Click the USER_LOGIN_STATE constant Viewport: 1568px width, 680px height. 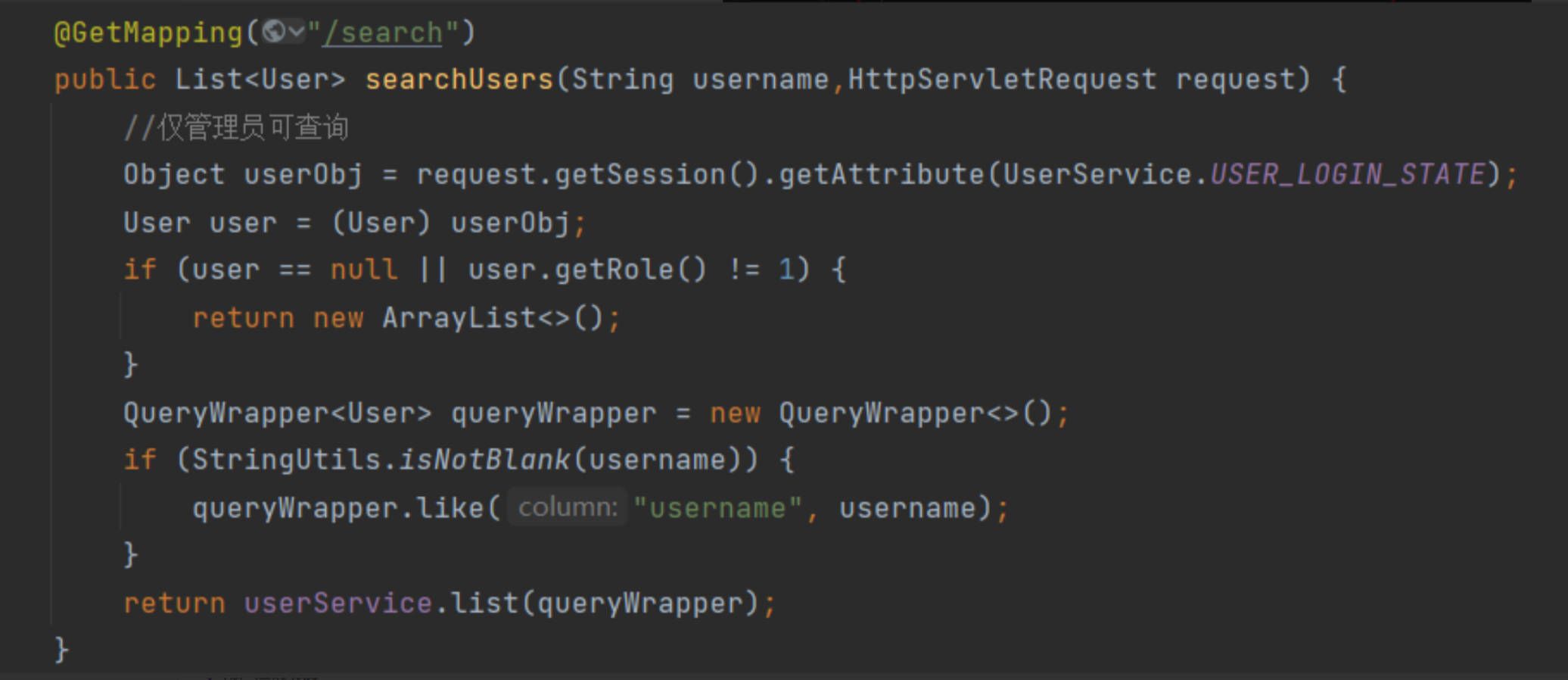1347,175
